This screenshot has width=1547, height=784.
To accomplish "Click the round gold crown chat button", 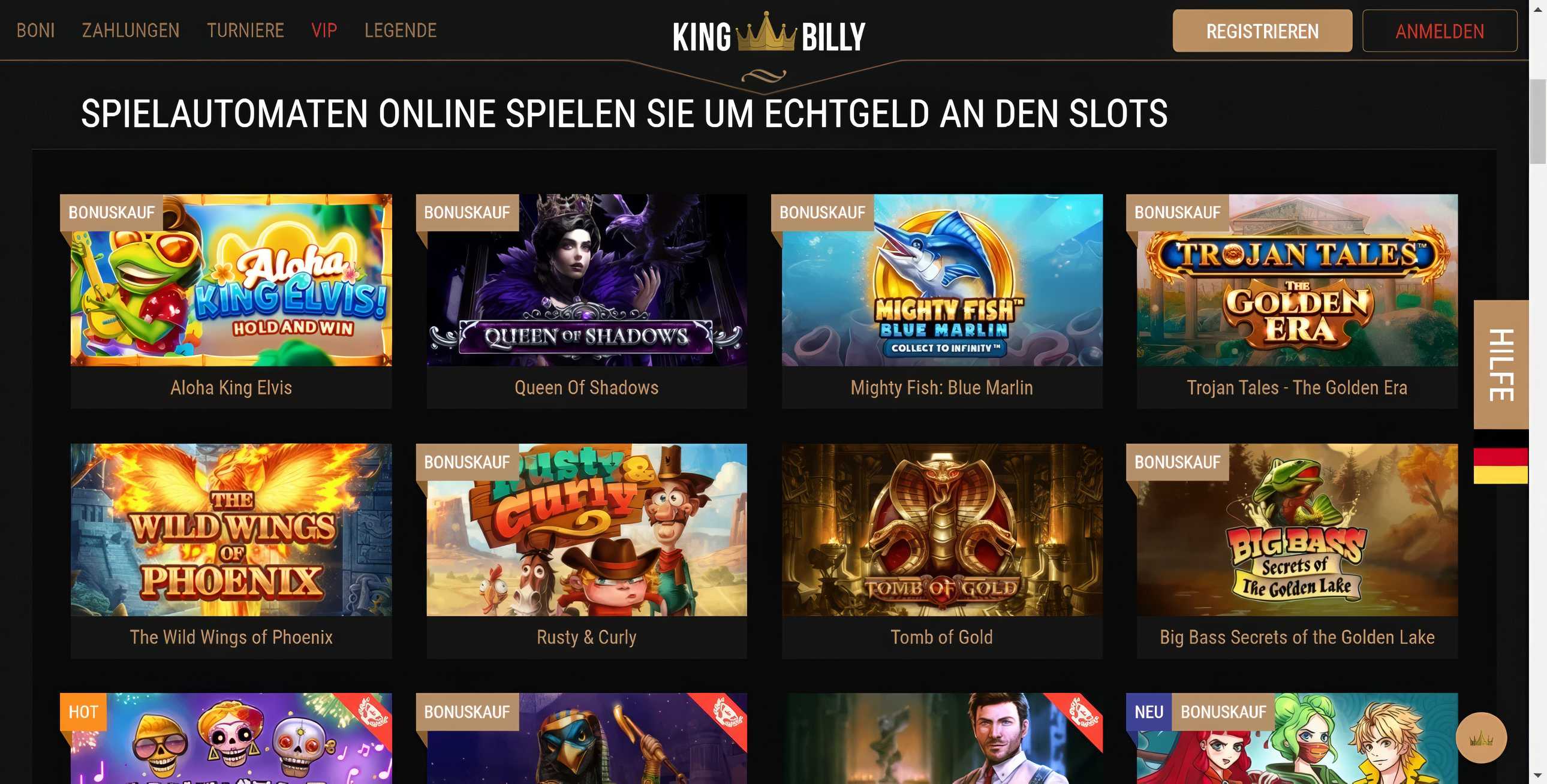I will [1481, 738].
